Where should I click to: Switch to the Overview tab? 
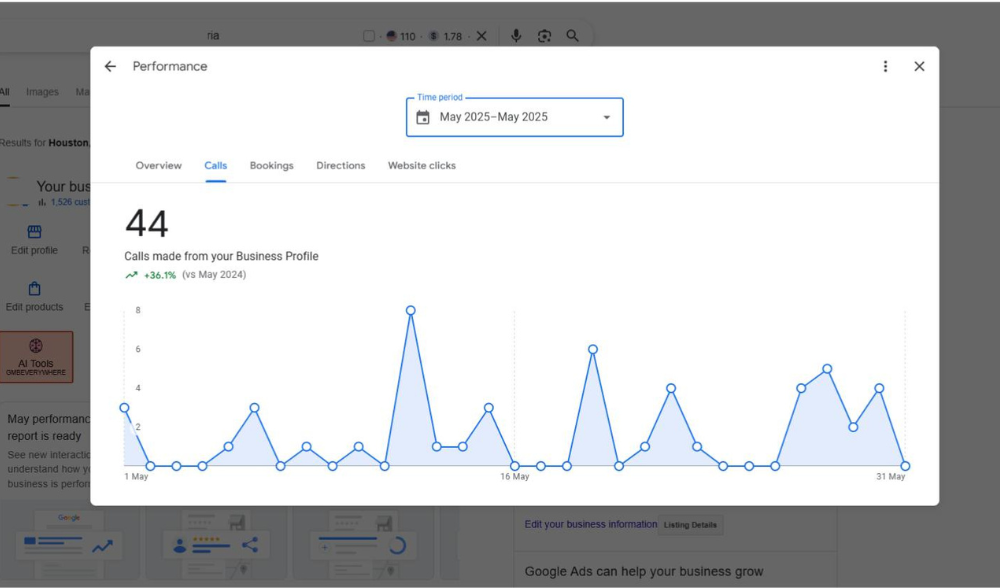click(x=158, y=166)
